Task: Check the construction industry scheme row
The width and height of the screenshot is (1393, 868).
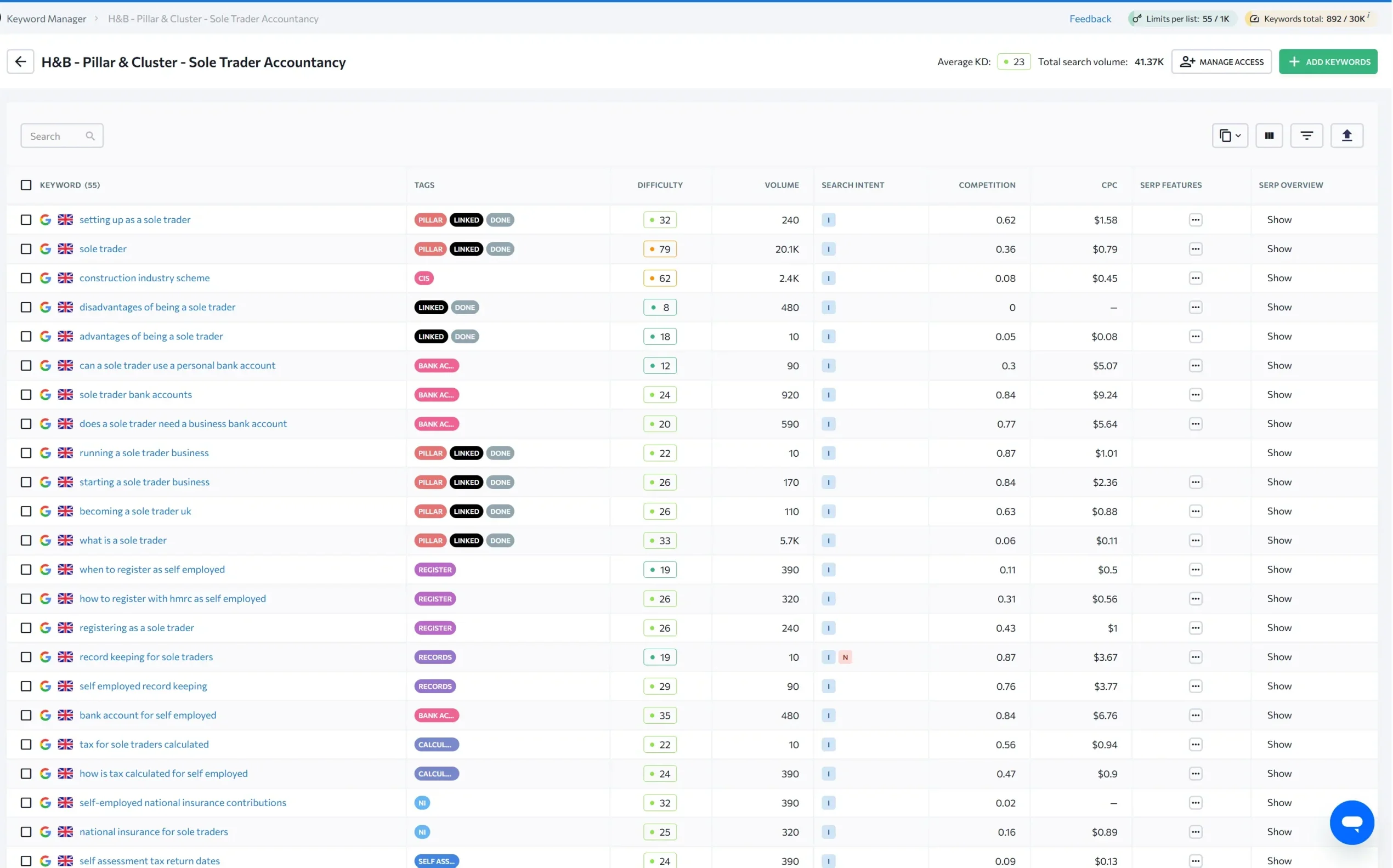Action: pos(26,279)
